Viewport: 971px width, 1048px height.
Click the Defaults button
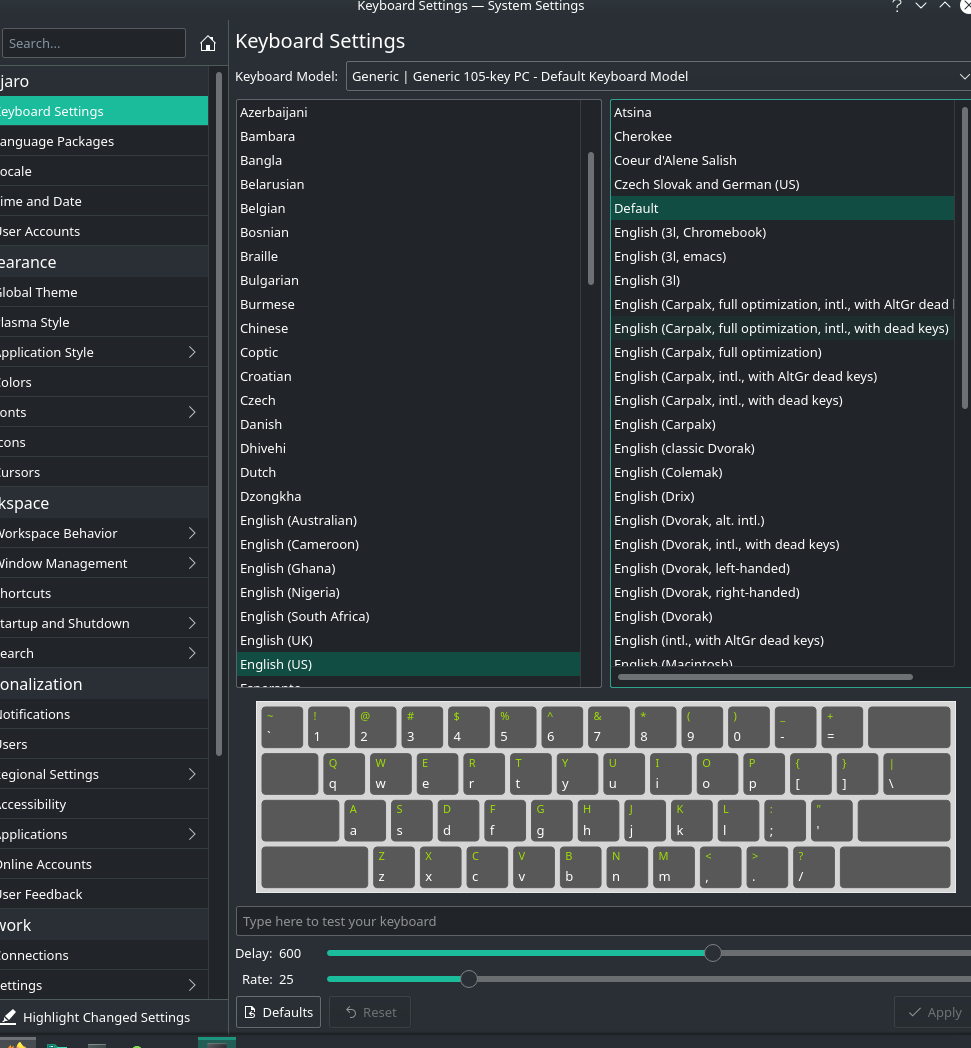[x=278, y=1012]
